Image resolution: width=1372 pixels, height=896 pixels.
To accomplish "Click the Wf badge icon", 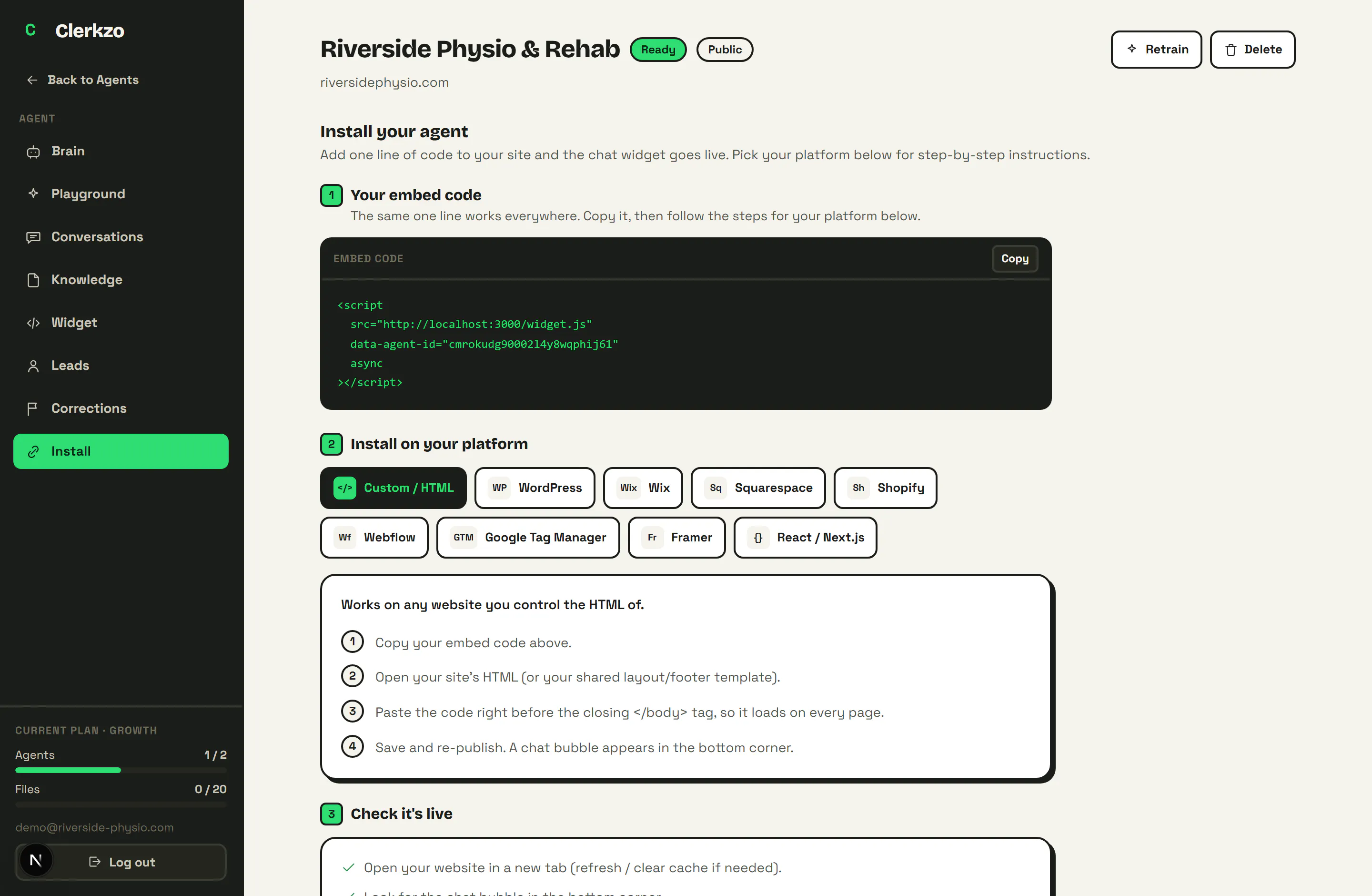I will click(x=345, y=538).
